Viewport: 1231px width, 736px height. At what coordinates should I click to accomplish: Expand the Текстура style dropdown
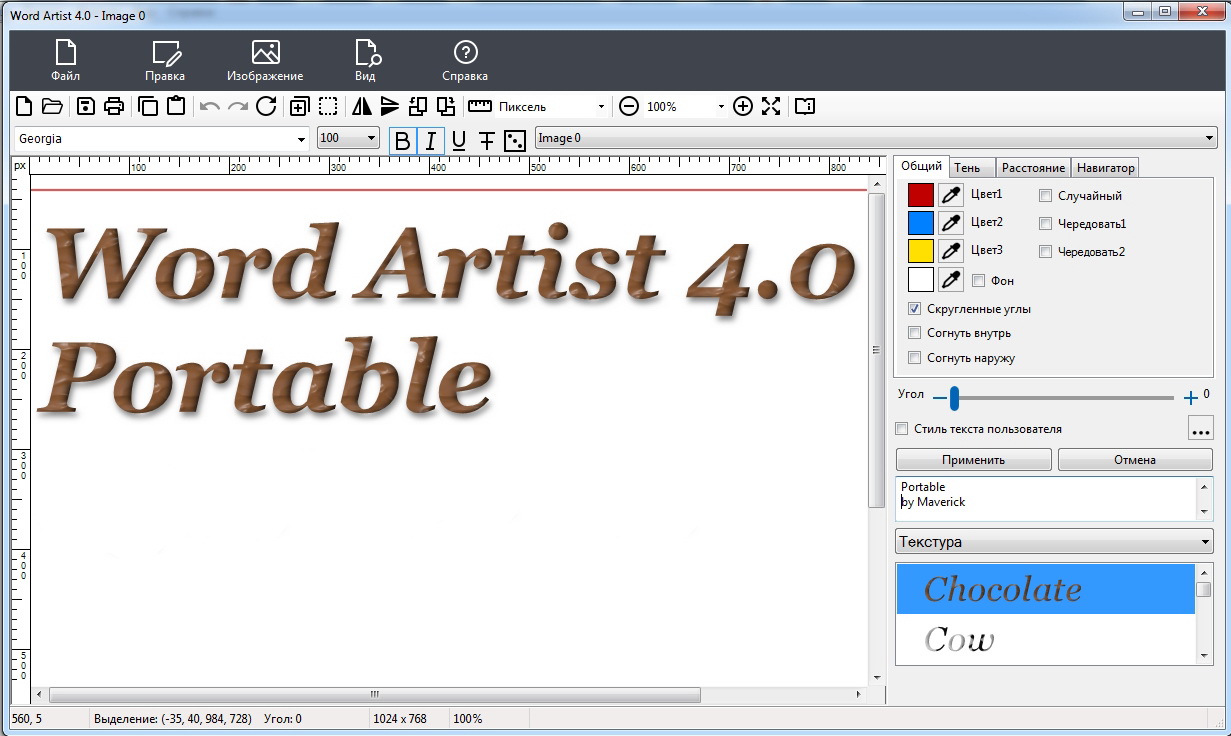coord(1204,542)
